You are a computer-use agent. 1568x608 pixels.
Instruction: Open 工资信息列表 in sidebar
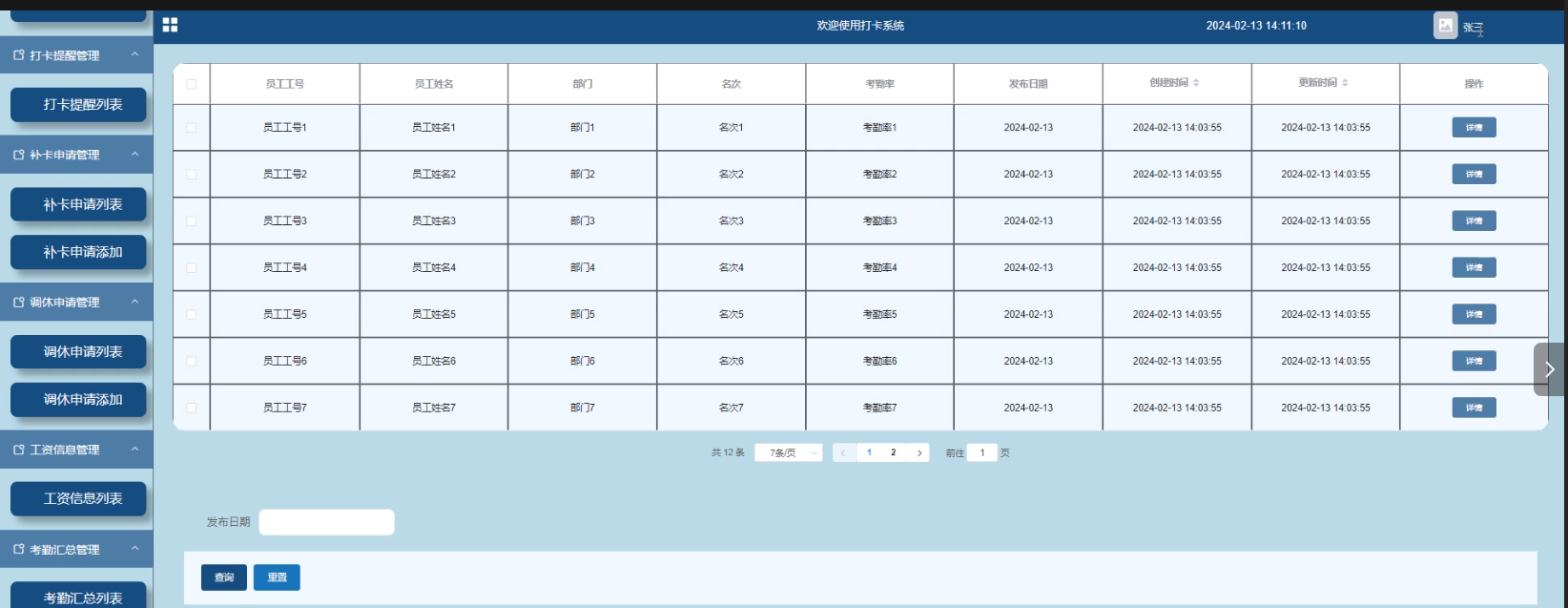point(78,498)
